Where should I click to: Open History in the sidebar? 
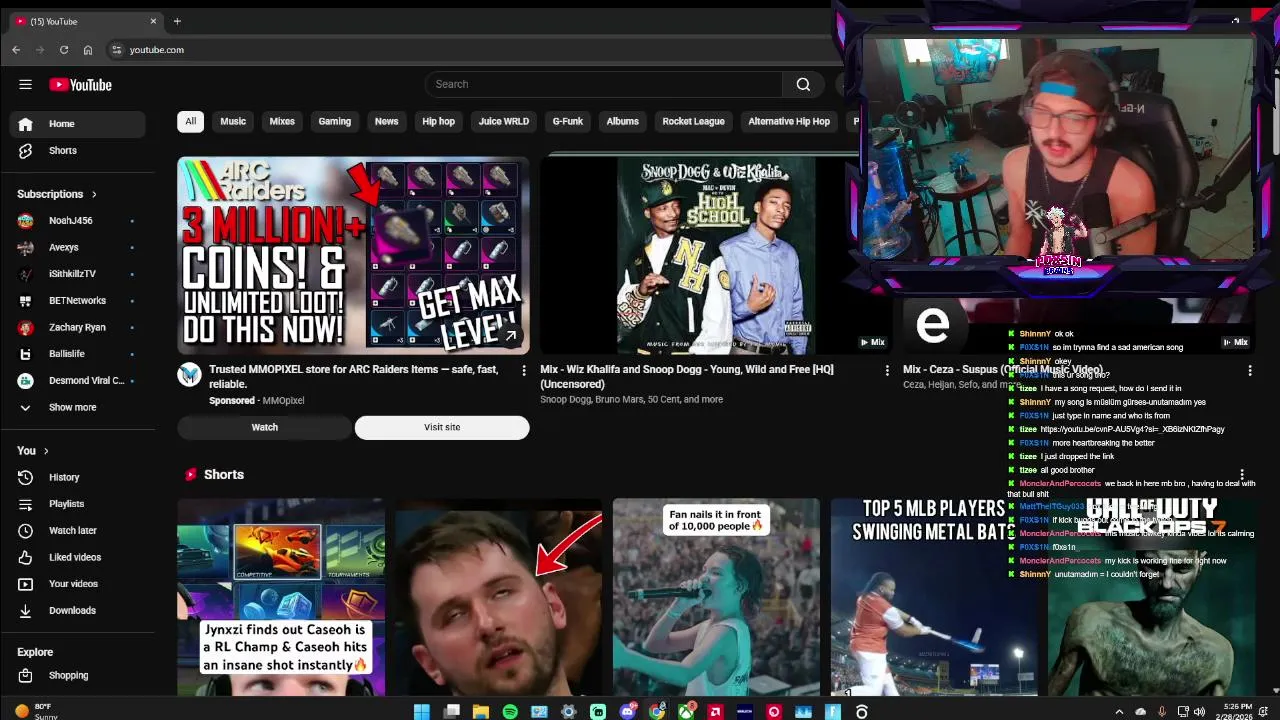pos(78,477)
